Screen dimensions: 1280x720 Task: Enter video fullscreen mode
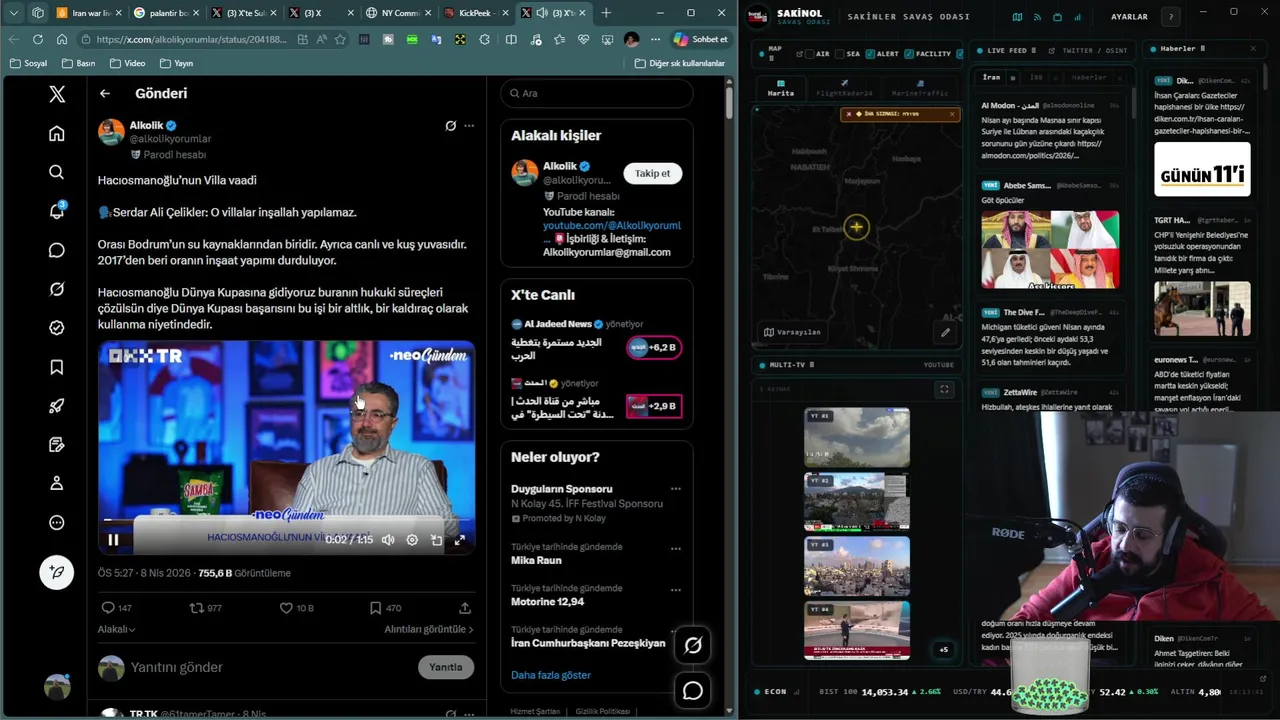coord(460,540)
